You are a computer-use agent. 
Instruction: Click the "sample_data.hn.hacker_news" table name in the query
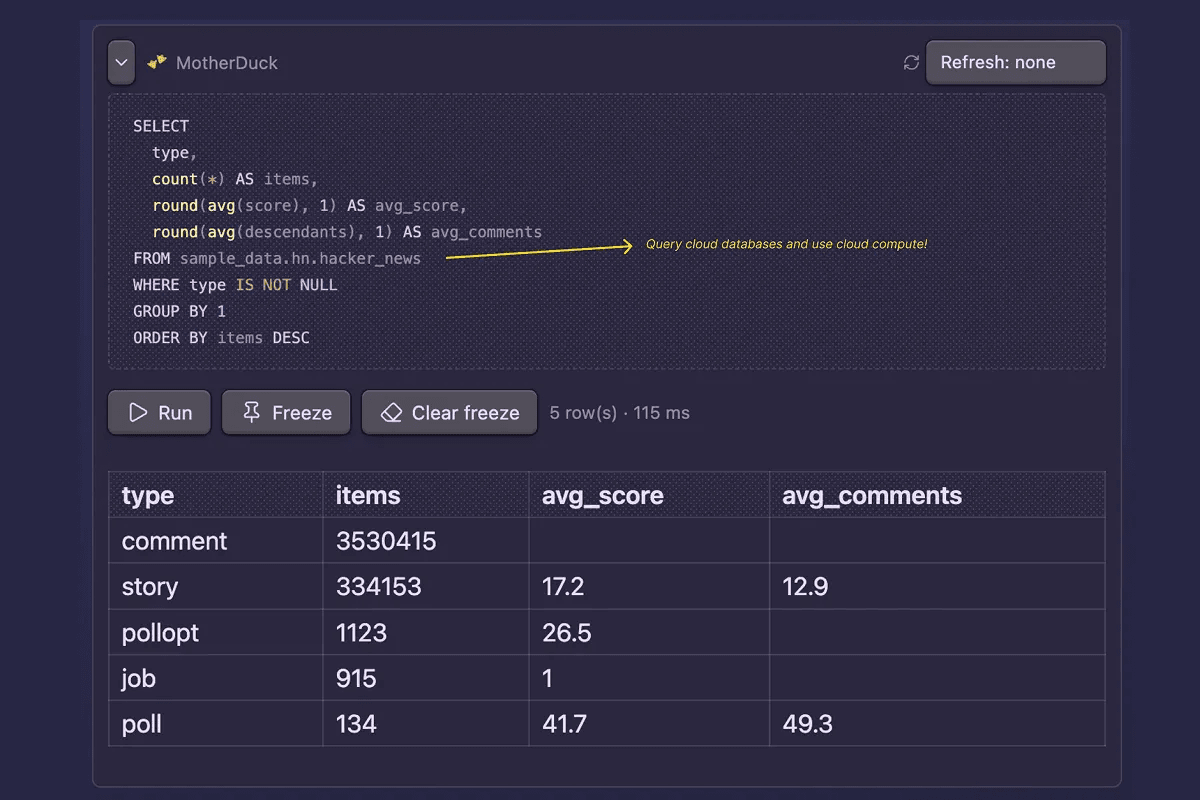point(301,258)
